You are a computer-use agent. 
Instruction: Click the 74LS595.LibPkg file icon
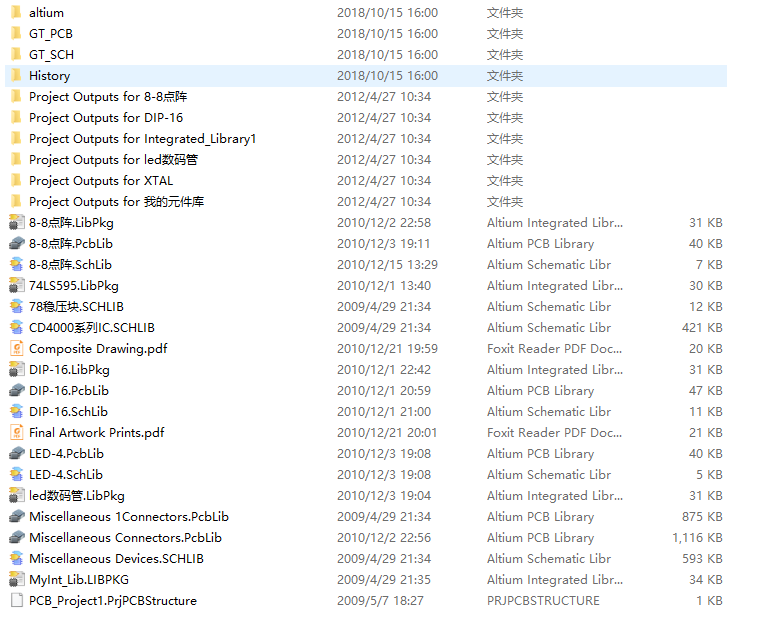[16, 286]
